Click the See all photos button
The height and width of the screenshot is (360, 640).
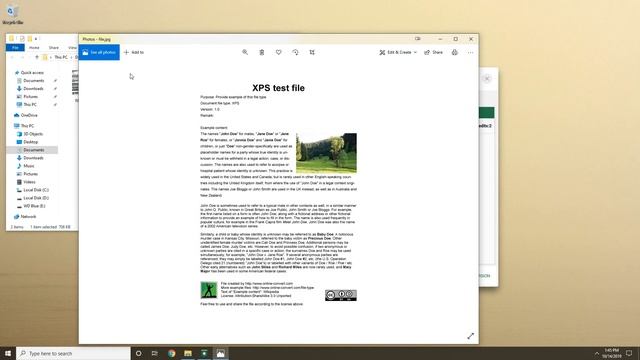99,52
